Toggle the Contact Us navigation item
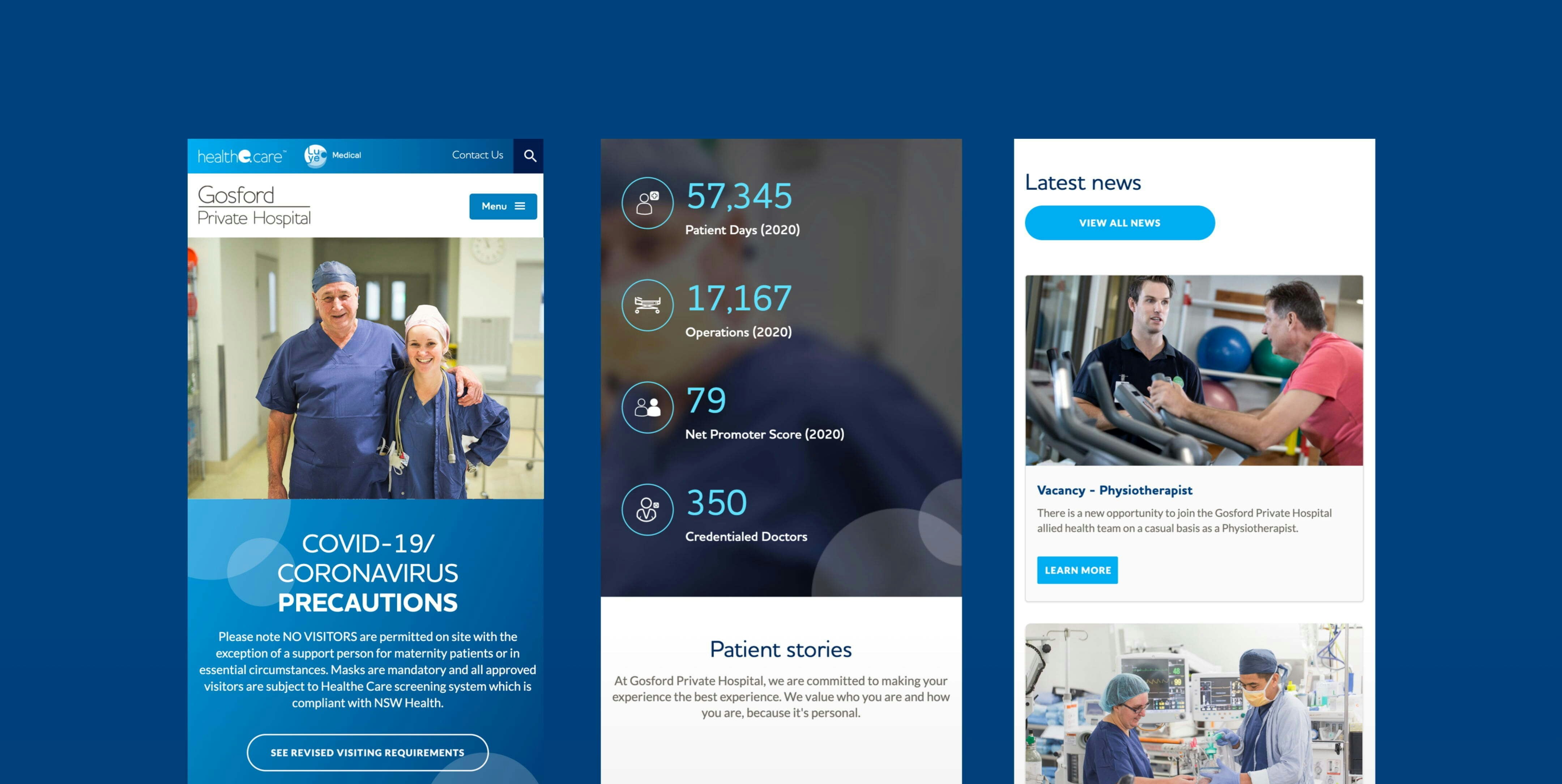The height and width of the screenshot is (784, 1562). tap(475, 155)
